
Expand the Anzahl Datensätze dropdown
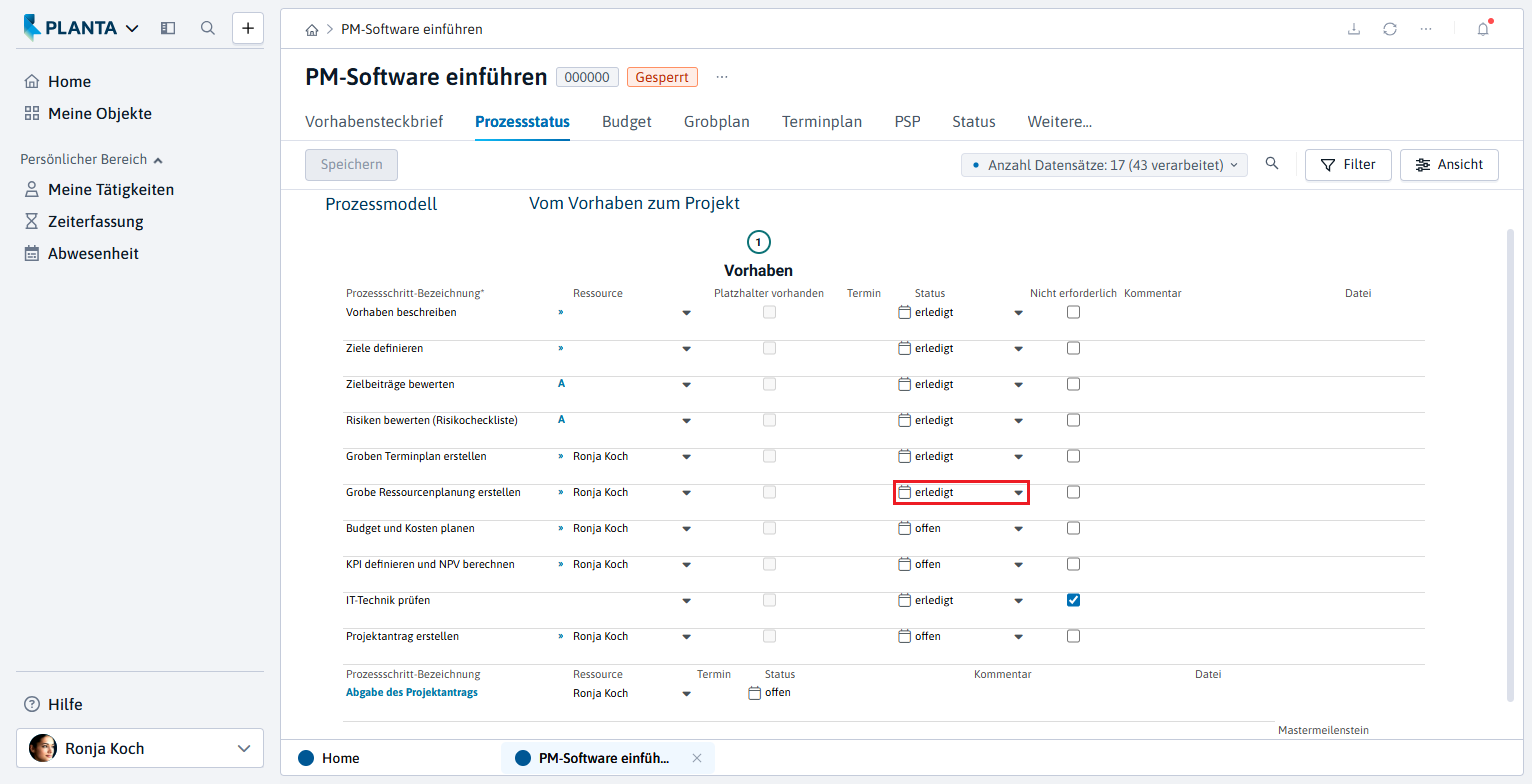1104,165
